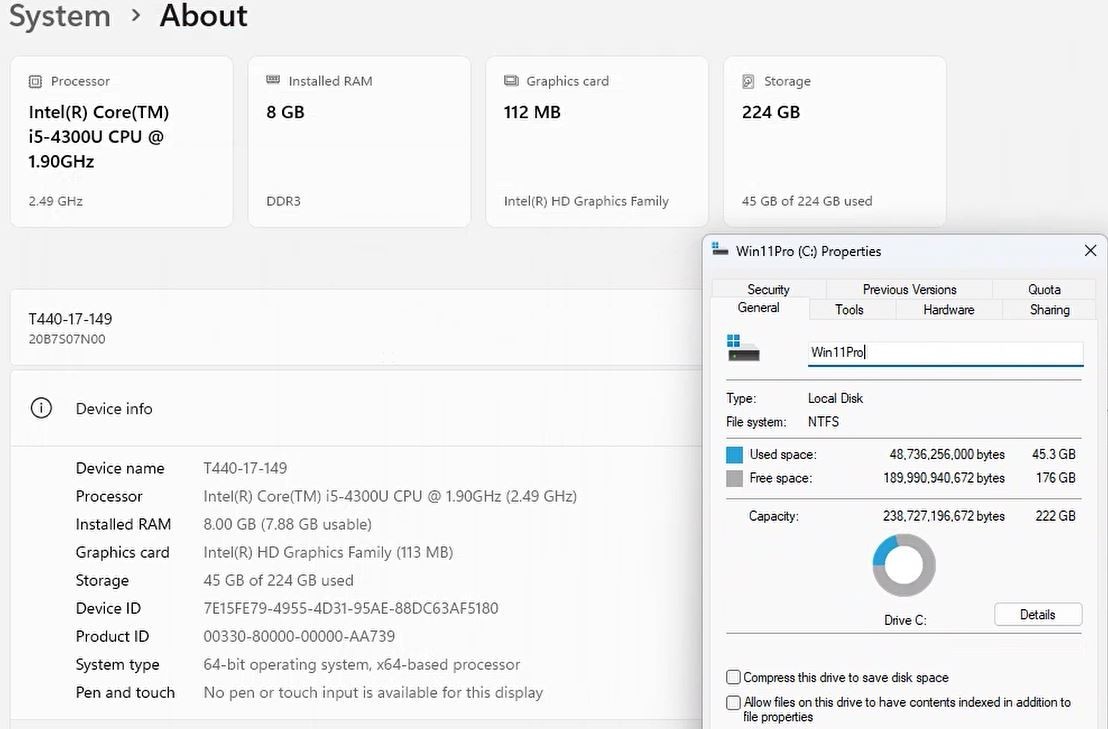
Task: Select the Device ID value 7E15FE79-4955-4D31-95AE-88DC63AF5180
Action: 350,608
